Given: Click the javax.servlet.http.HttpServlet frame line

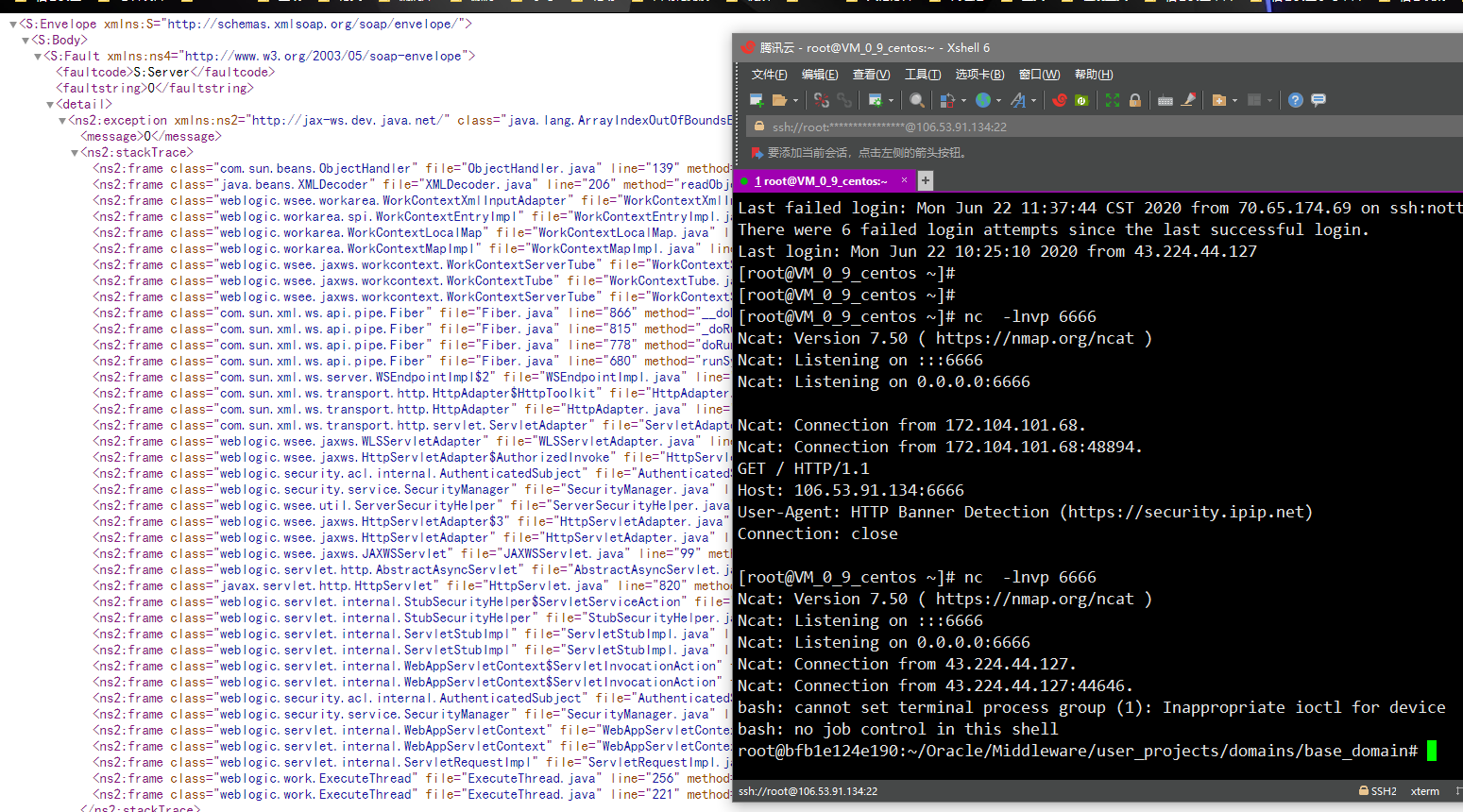Looking at the screenshot, I should click(412, 586).
